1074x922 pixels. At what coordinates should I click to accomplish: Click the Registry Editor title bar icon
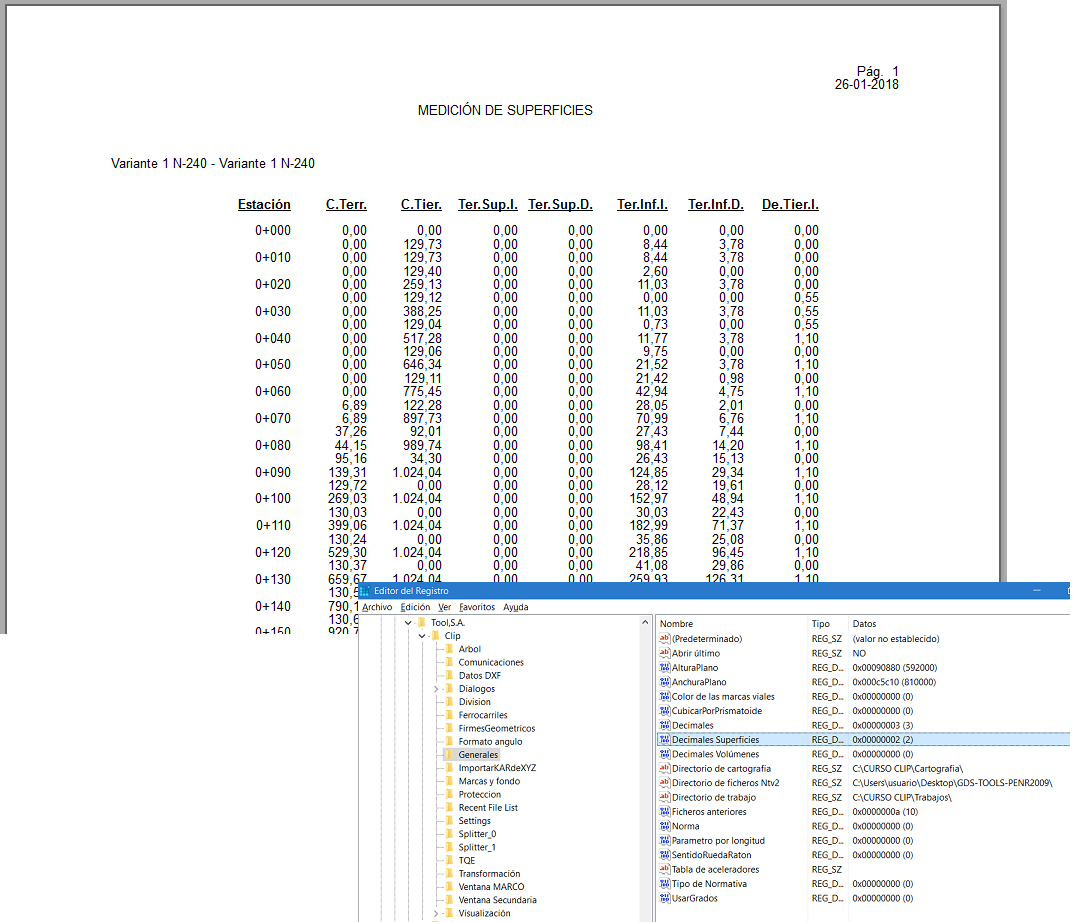tap(365, 590)
